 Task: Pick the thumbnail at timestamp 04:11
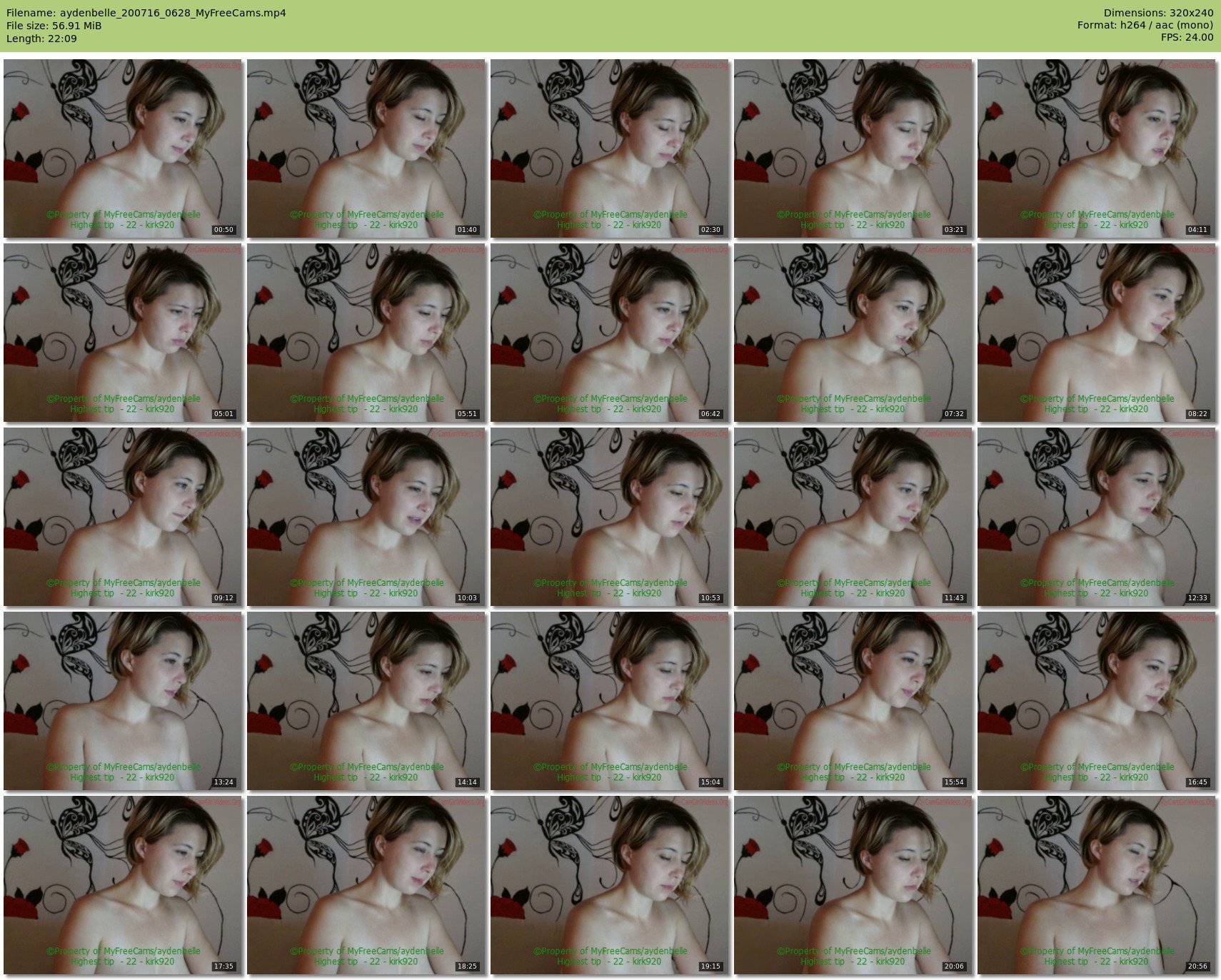[1097, 148]
